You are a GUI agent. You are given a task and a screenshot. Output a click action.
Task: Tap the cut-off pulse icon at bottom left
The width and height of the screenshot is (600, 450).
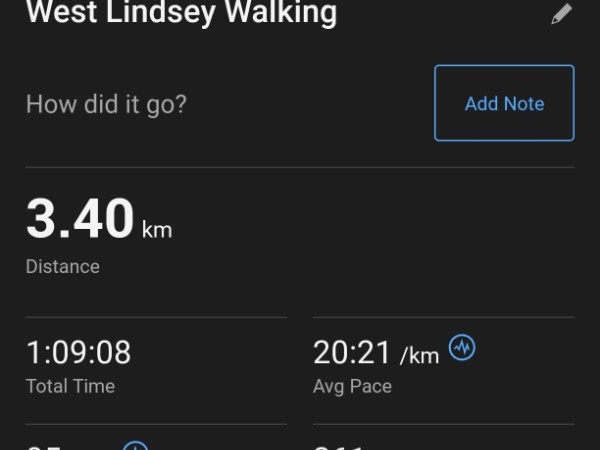135,446
